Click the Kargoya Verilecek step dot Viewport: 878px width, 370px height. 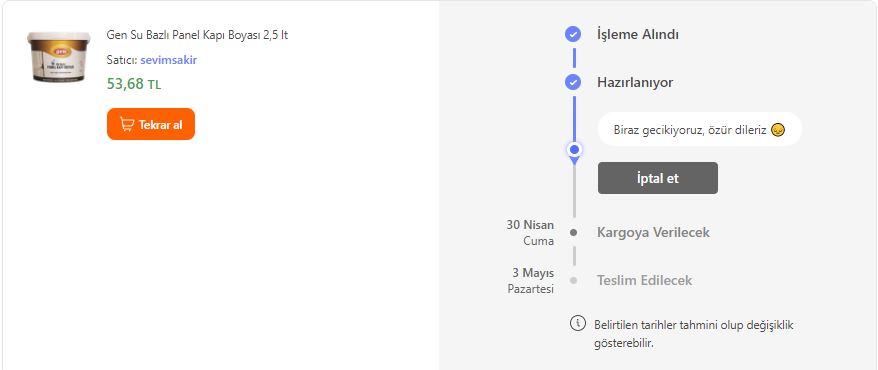pyautogui.click(x=573, y=232)
